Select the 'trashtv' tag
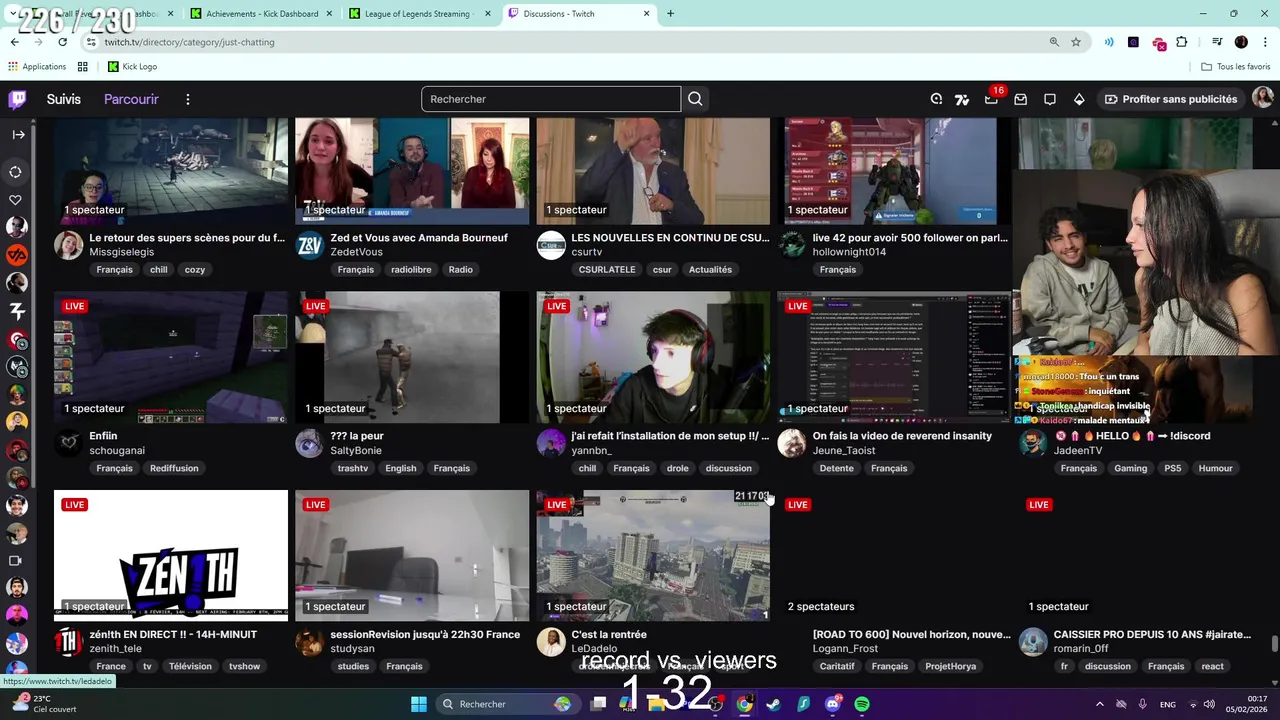Screen dimensions: 1280x720 click(x=353, y=468)
